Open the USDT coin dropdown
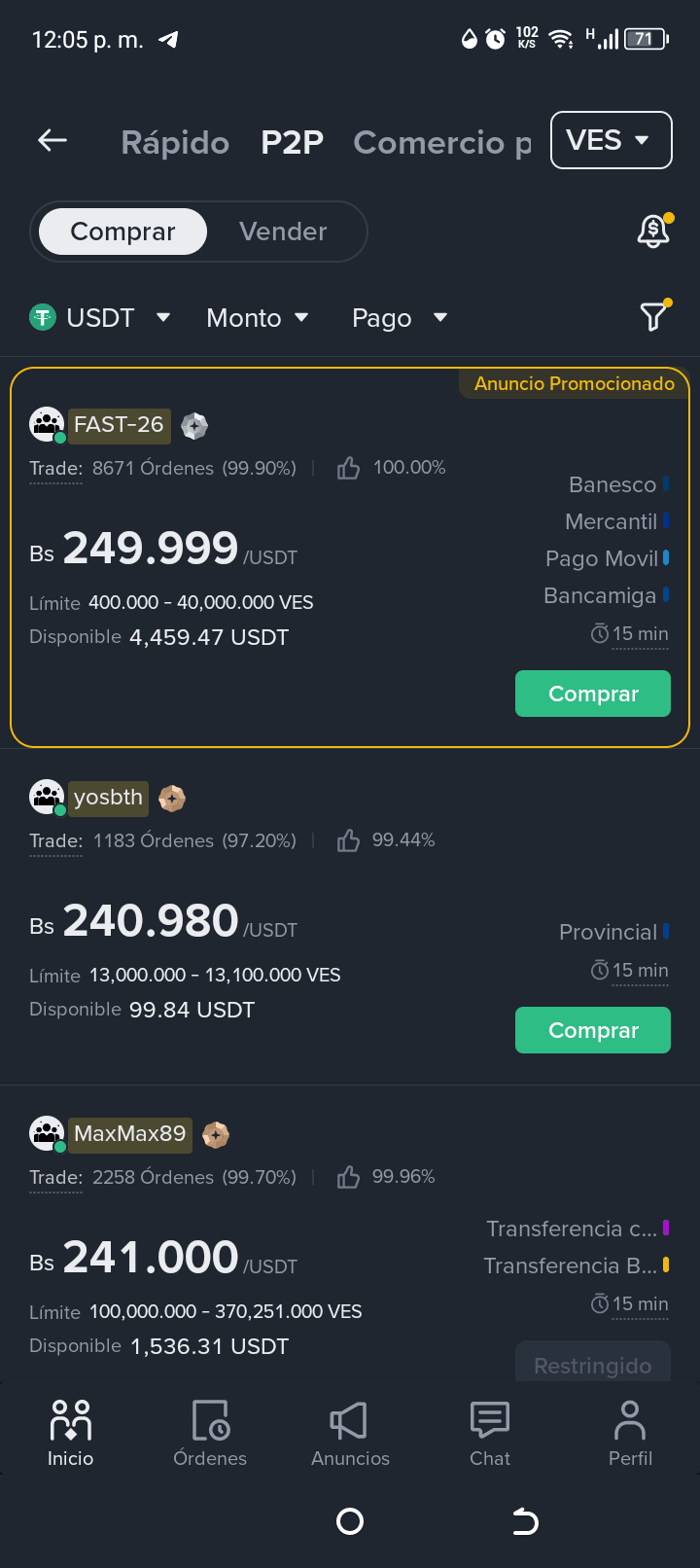 pos(100,318)
